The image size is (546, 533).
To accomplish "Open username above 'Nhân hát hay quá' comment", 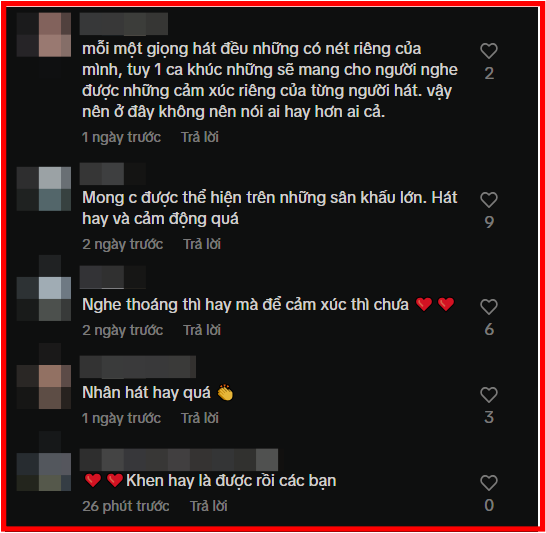I will tap(138, 367).
